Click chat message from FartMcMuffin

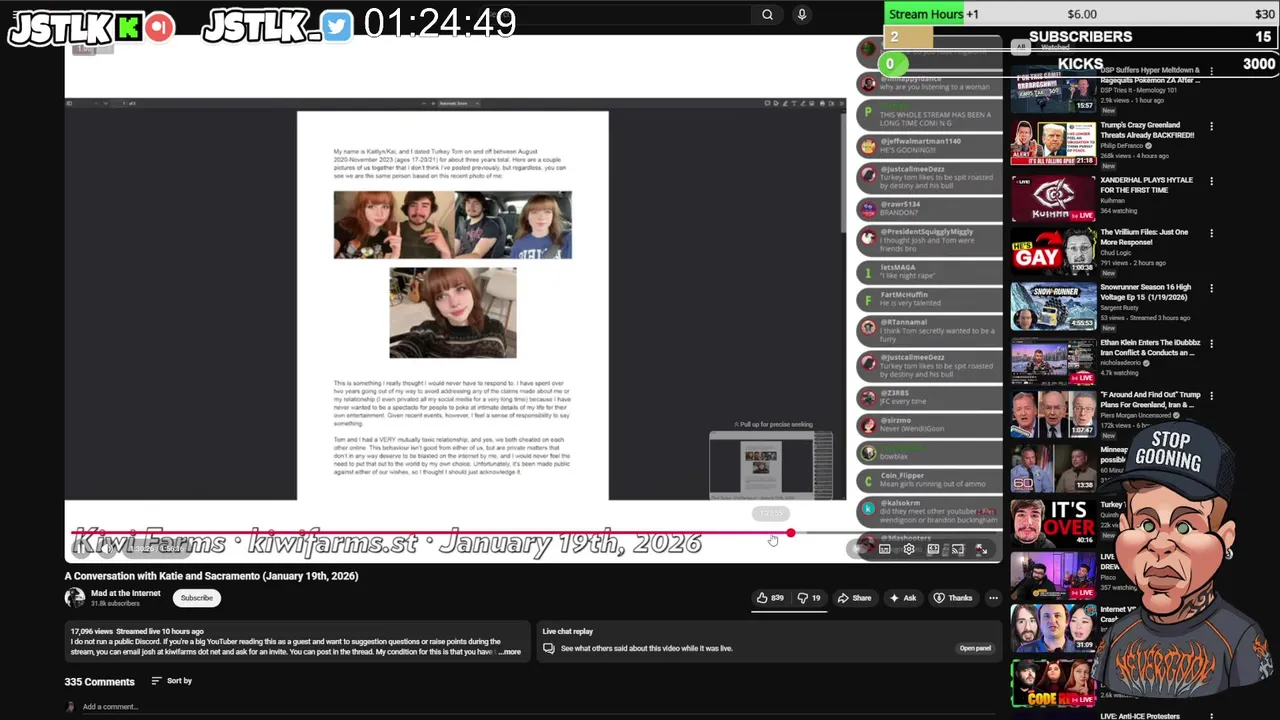[x=930, y=299]
